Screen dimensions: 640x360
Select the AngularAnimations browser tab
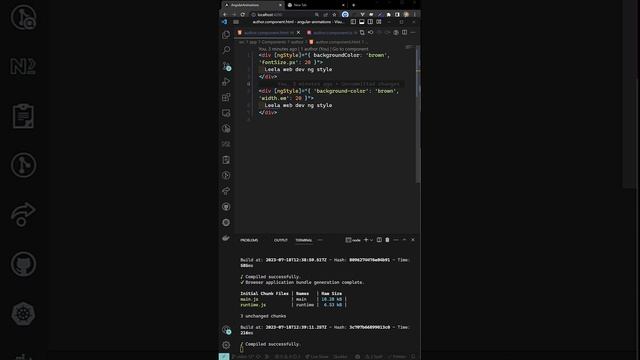click(252, 5)
